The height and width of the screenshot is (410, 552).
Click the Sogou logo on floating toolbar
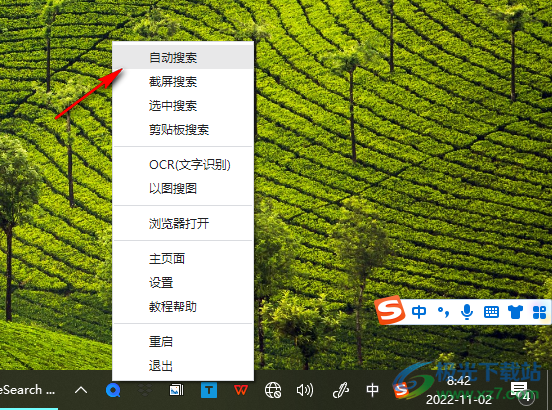pyautogui.click(x=390, y=310)
